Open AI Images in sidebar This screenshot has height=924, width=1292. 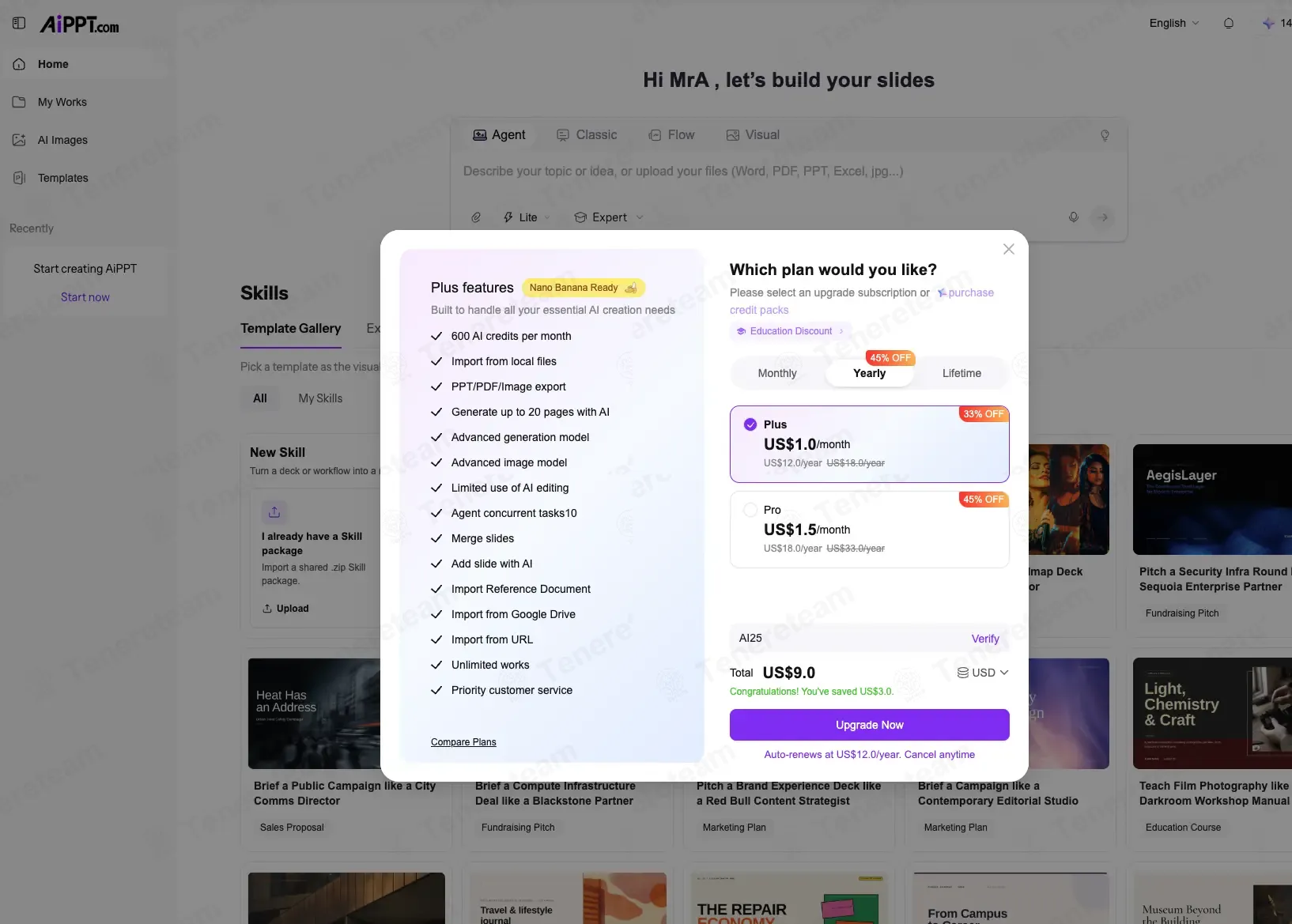coord(62,140)
